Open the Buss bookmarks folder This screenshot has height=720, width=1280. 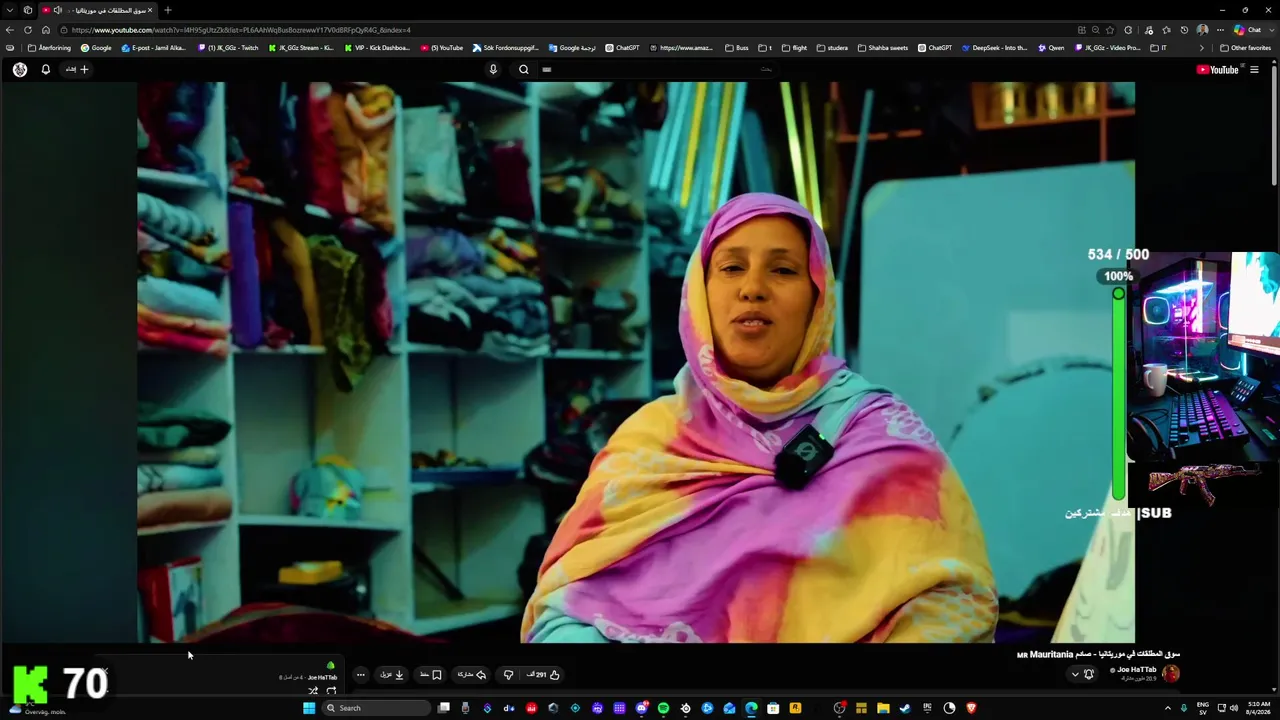pos(737,48)
